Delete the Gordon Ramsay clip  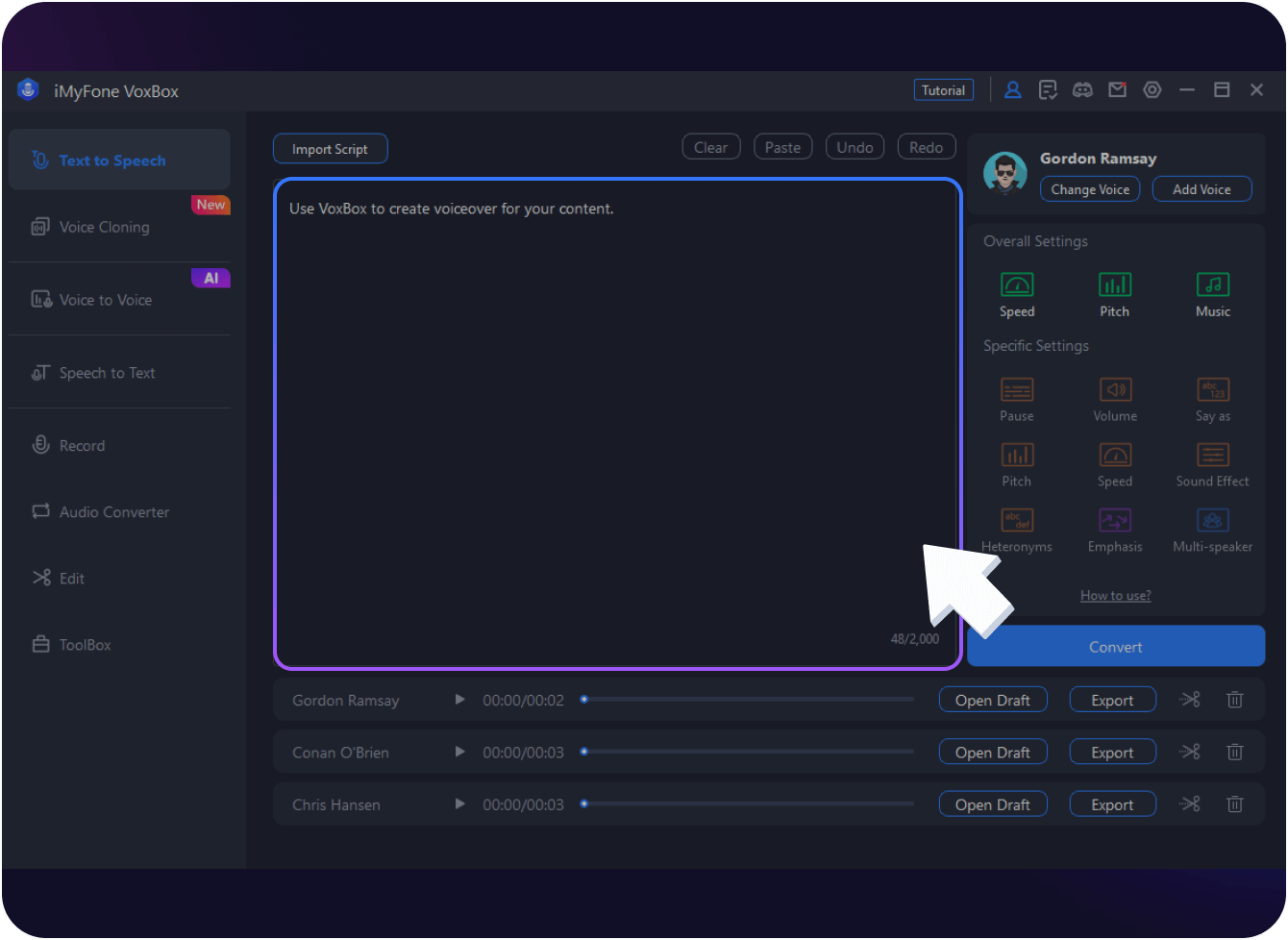pos(1235,700)
